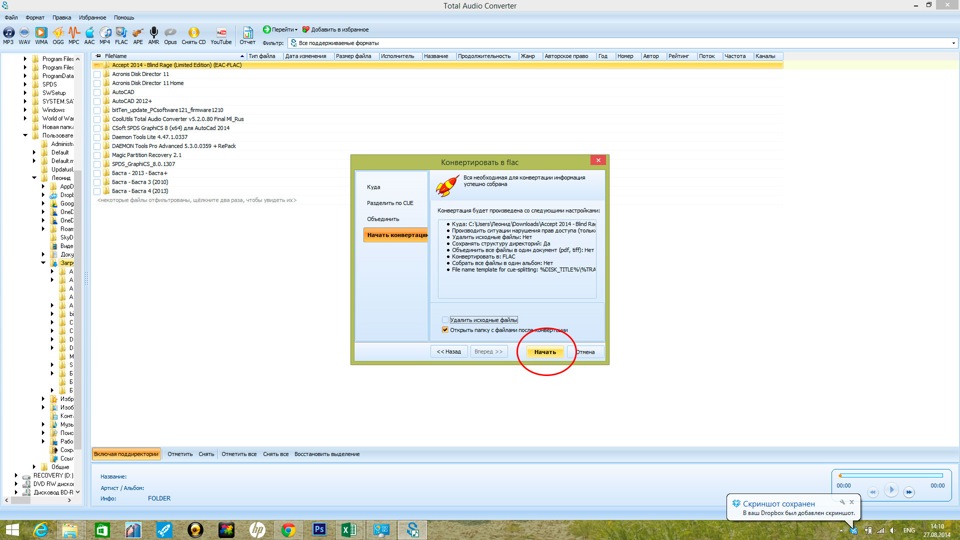Expand the SPDS folder in the tree
Image resolution: width=960 pixels, height=540 pixels.
(x=25, y=84)
